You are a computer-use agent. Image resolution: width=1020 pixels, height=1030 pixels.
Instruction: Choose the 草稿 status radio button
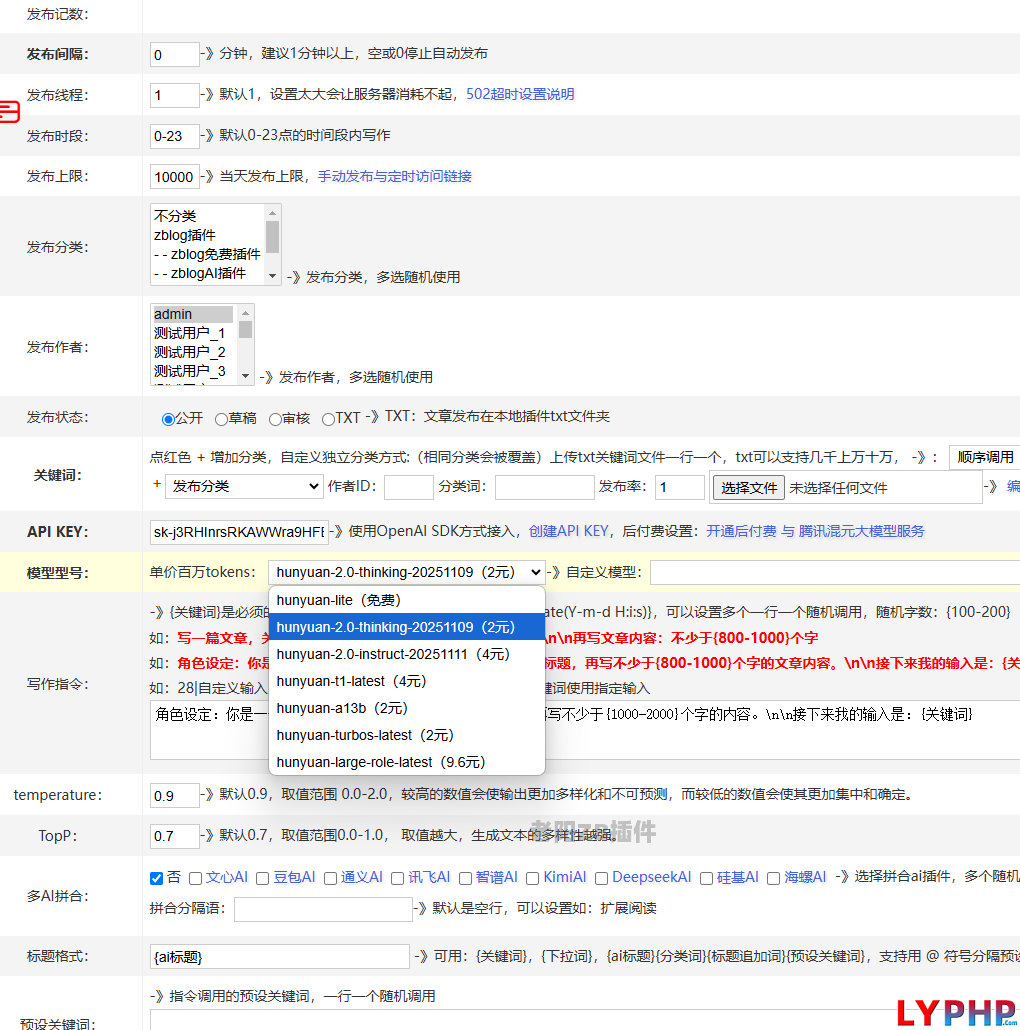tap(221, 419)
